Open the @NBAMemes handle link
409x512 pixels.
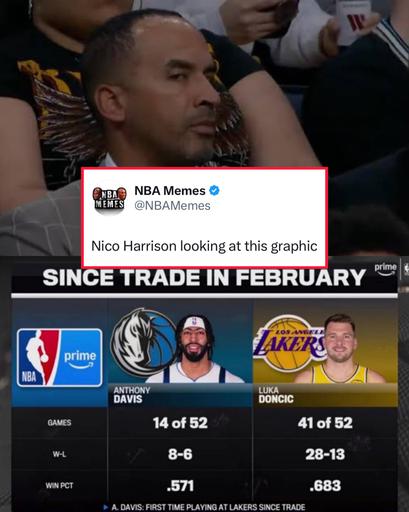pyautogui.click(x=172, y=206)
